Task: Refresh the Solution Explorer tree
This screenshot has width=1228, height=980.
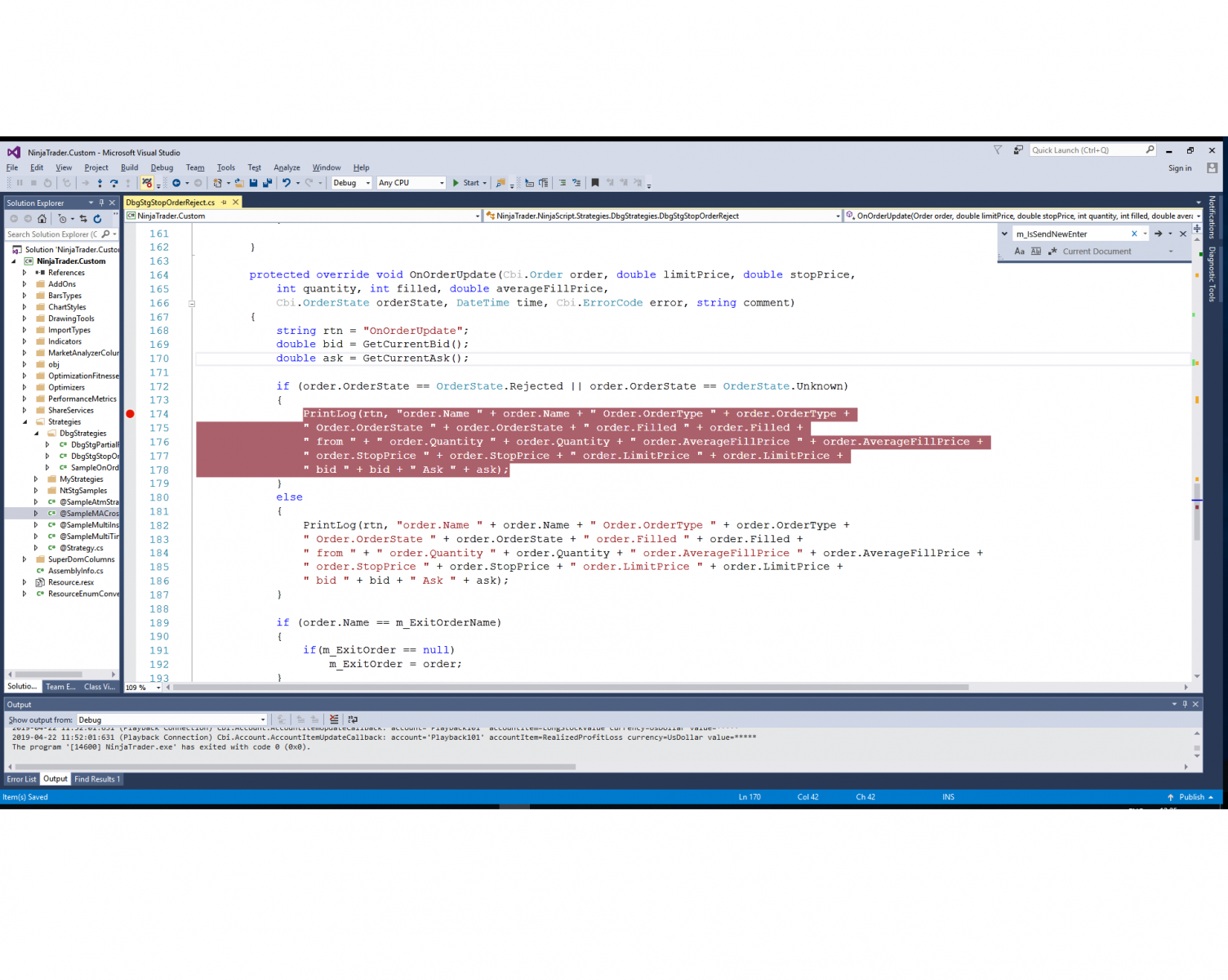Action: [97, 219]
